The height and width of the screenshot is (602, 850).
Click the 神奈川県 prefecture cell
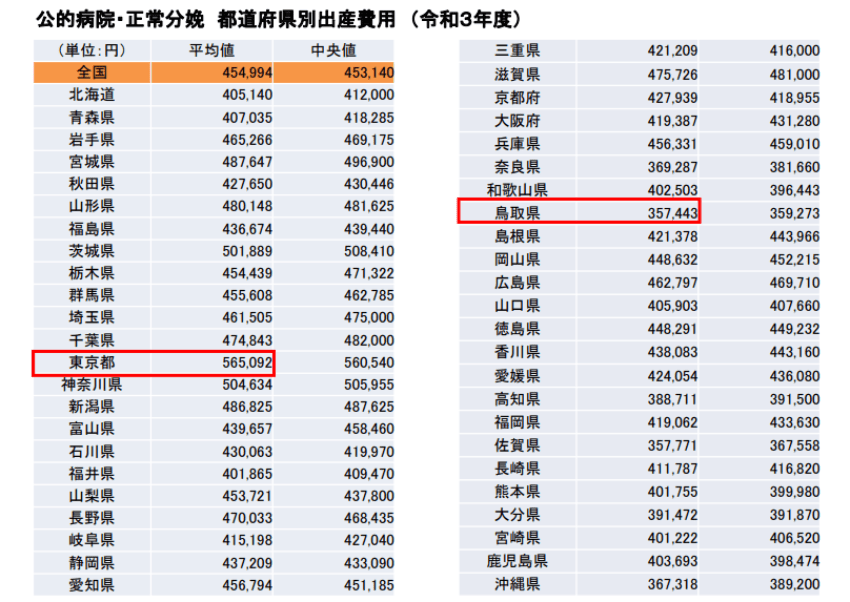(x=91, y=385)
